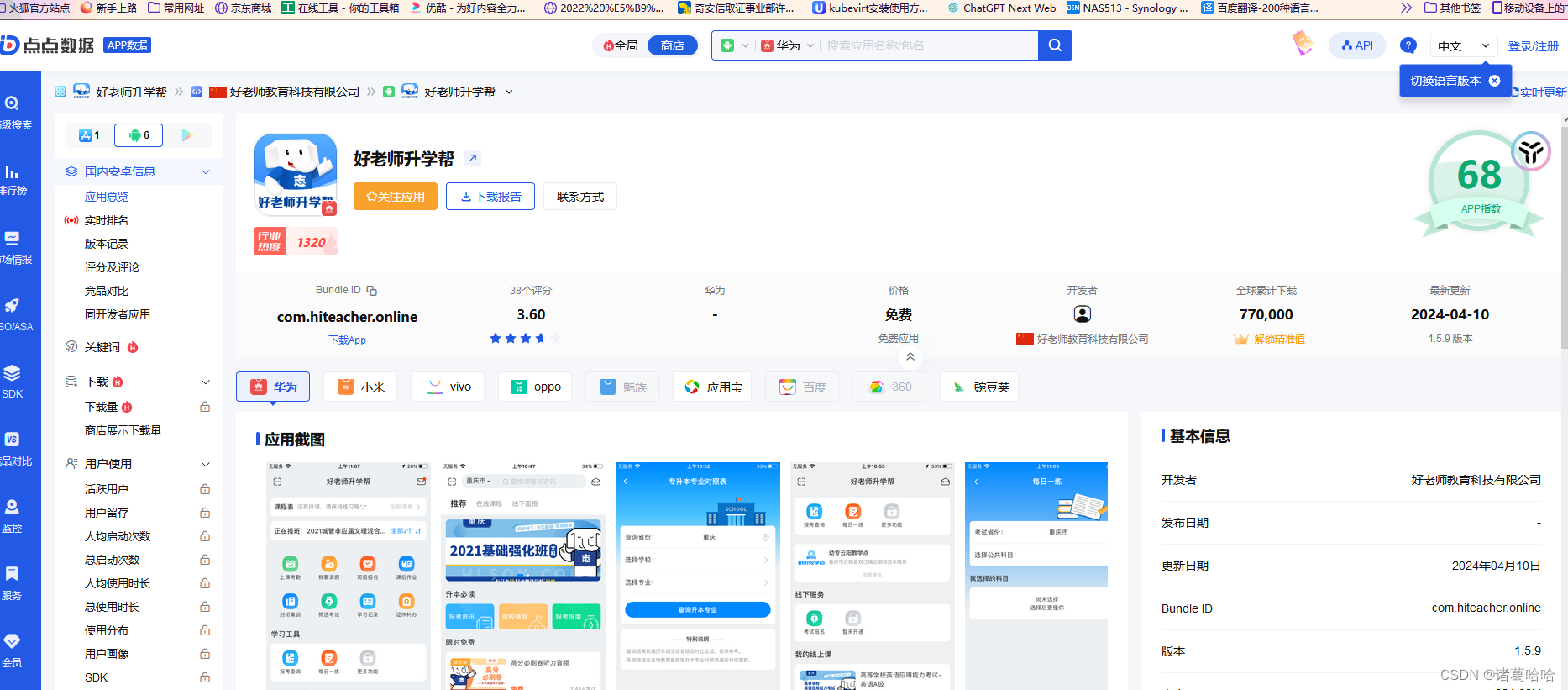The width and height of the screenshot is (1568, 690).
Task: Click the blue search magnifier button
Action: 1055,45
